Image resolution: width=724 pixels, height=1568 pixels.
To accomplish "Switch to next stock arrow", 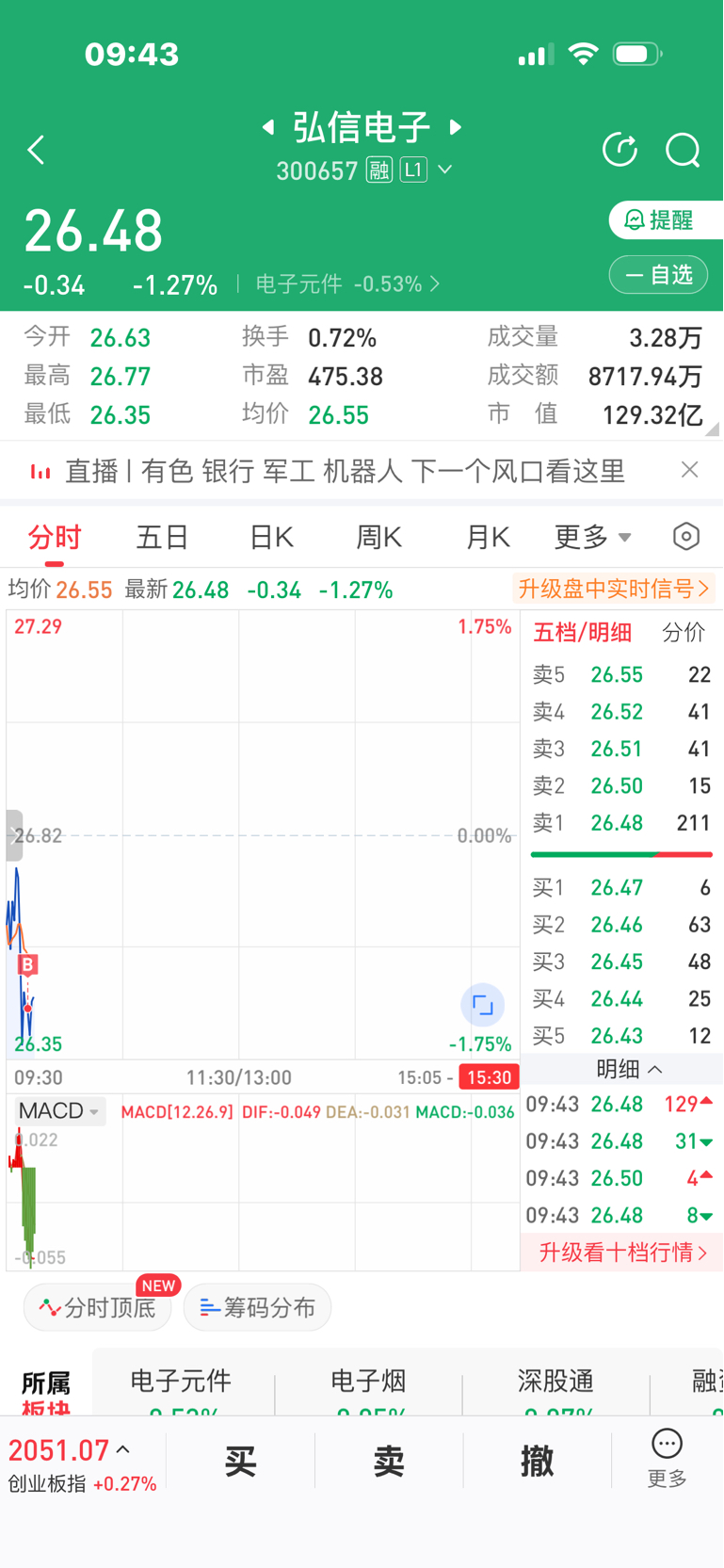I will point(456,126).
